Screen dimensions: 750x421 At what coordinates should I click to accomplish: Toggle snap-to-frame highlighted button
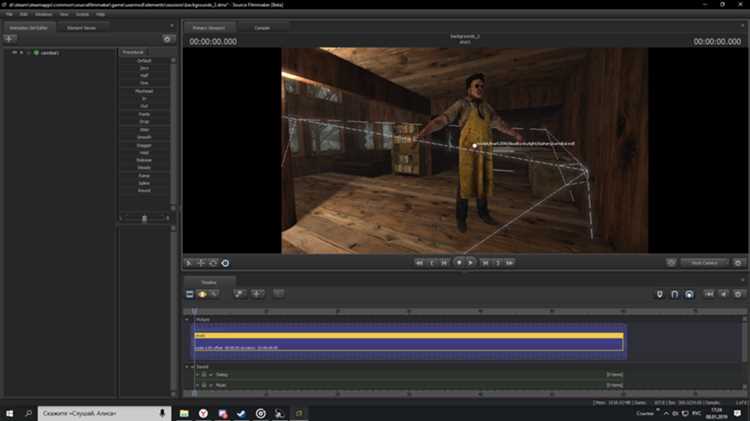pos(689,294)
